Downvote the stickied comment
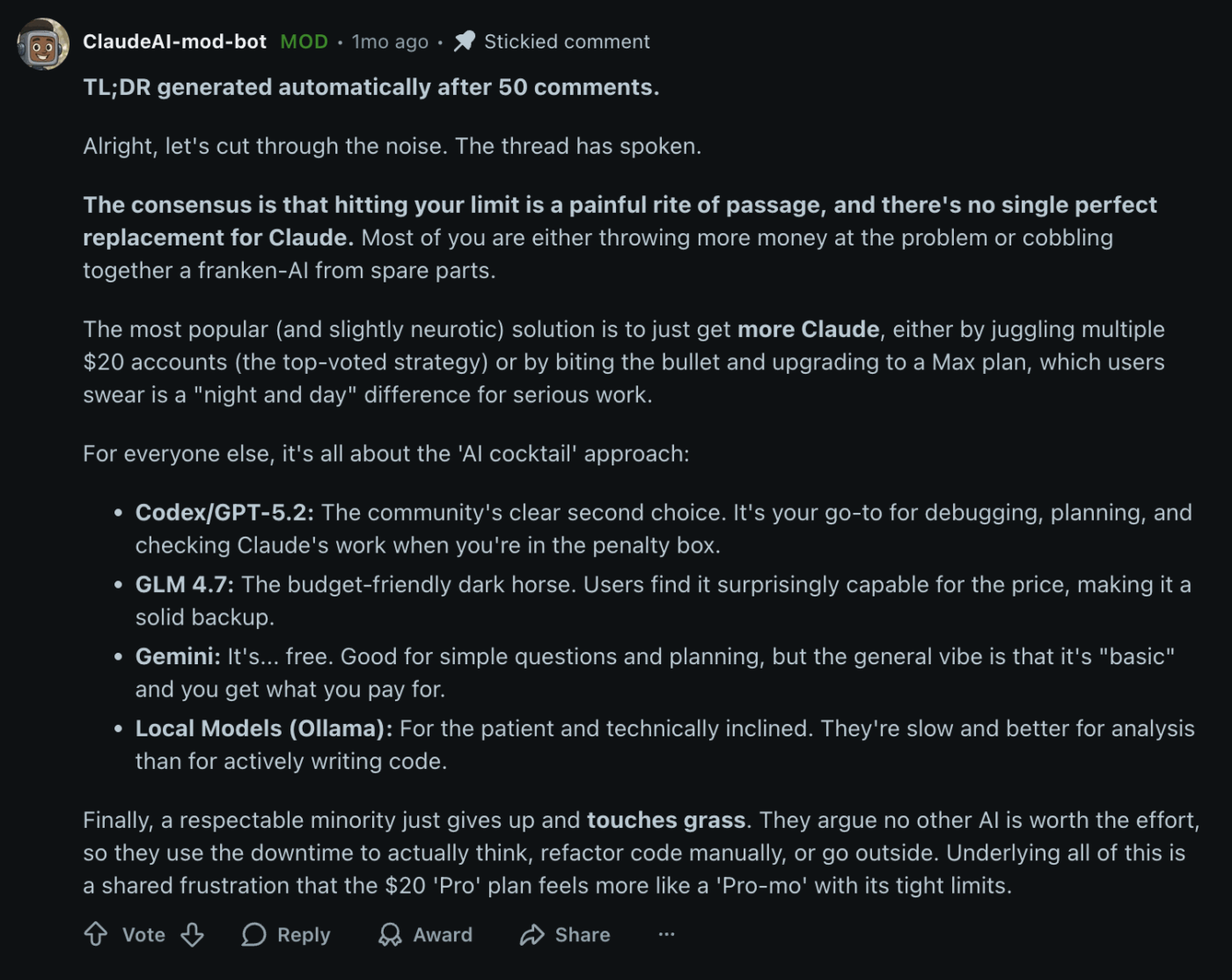The width and height of the screenshot is (1232, 980). click(193, 934)
